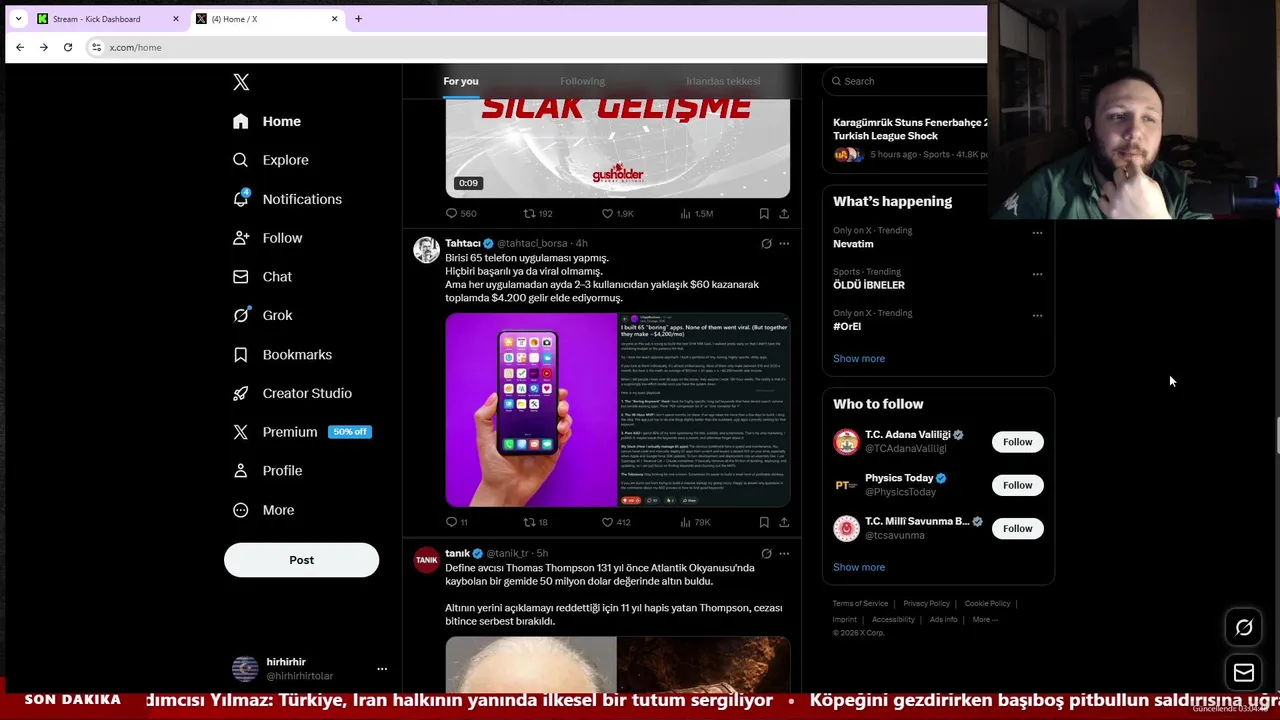Reply to the video post with 560 replies

[461, 213]
